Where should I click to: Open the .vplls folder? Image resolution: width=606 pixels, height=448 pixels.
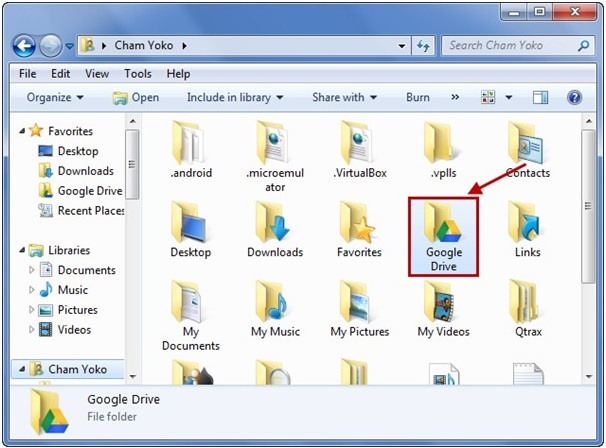[443, 150]
